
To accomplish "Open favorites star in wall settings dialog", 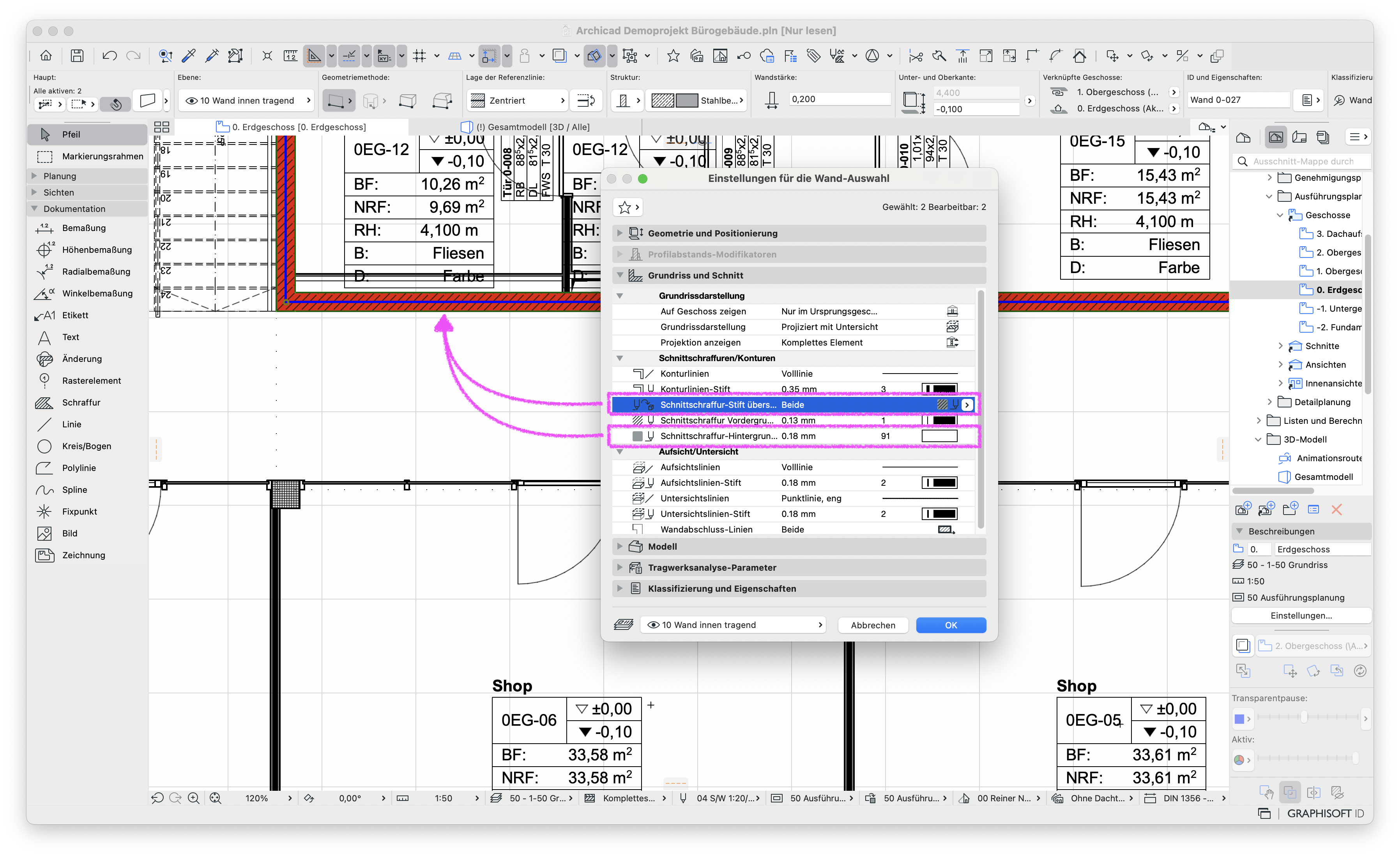I will 628,208.
